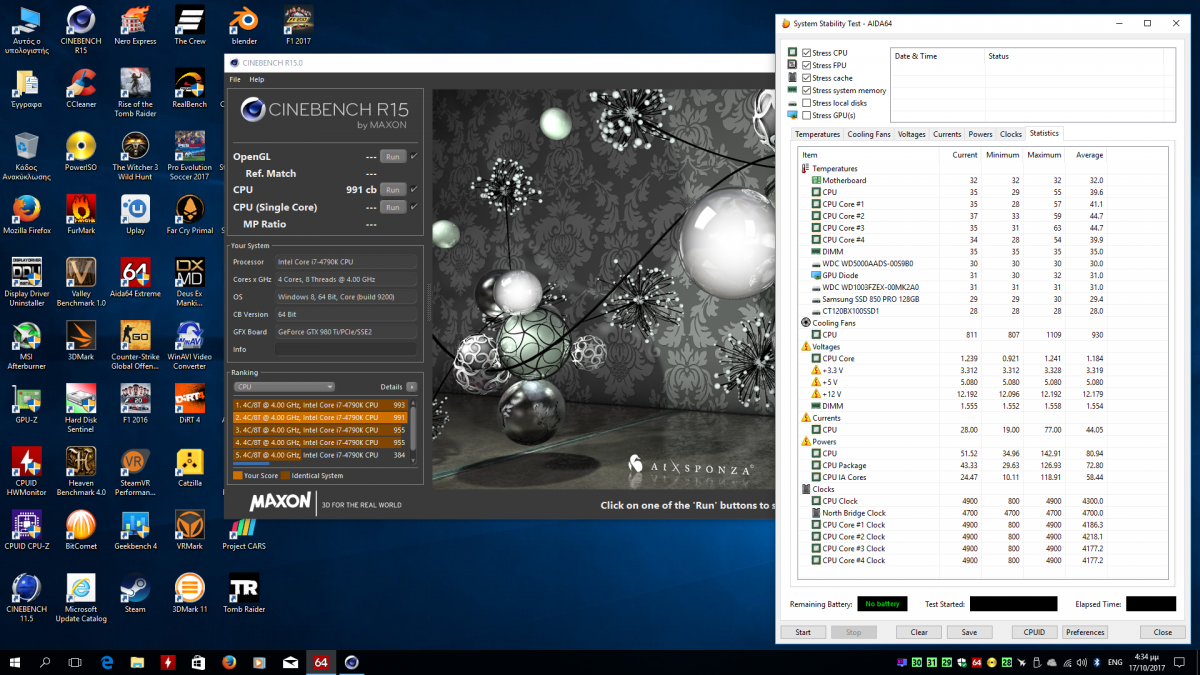Viewport: 1200px width, 675px height.
Task: Open AIDA64 Preferences
Action: click(x=1085, y=632)
